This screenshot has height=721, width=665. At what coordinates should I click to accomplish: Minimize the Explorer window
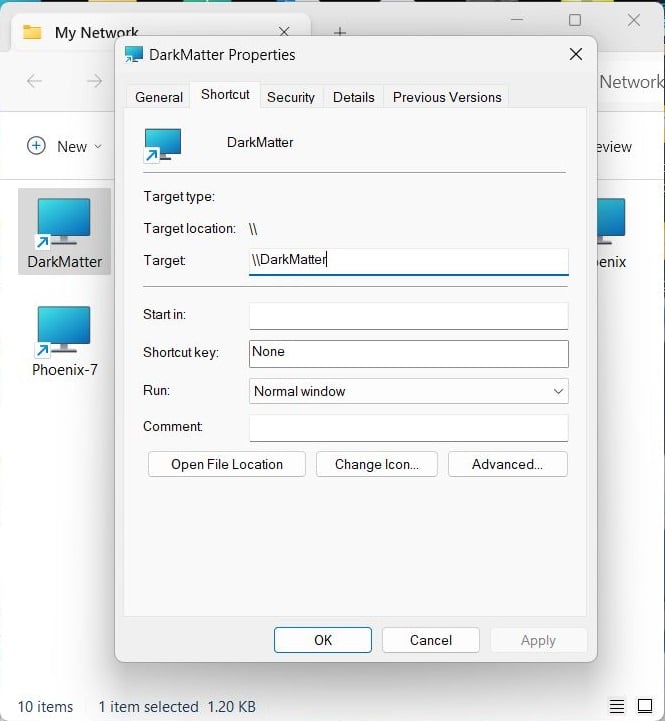point(517,20)
